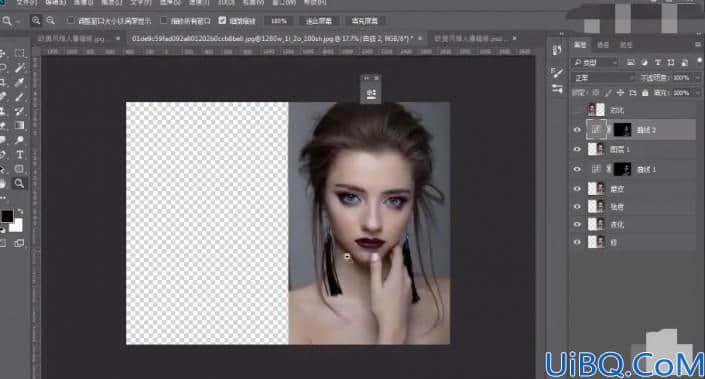Hide the selected curves 2 layer
705x379 pixels.
tap(577, 130)
